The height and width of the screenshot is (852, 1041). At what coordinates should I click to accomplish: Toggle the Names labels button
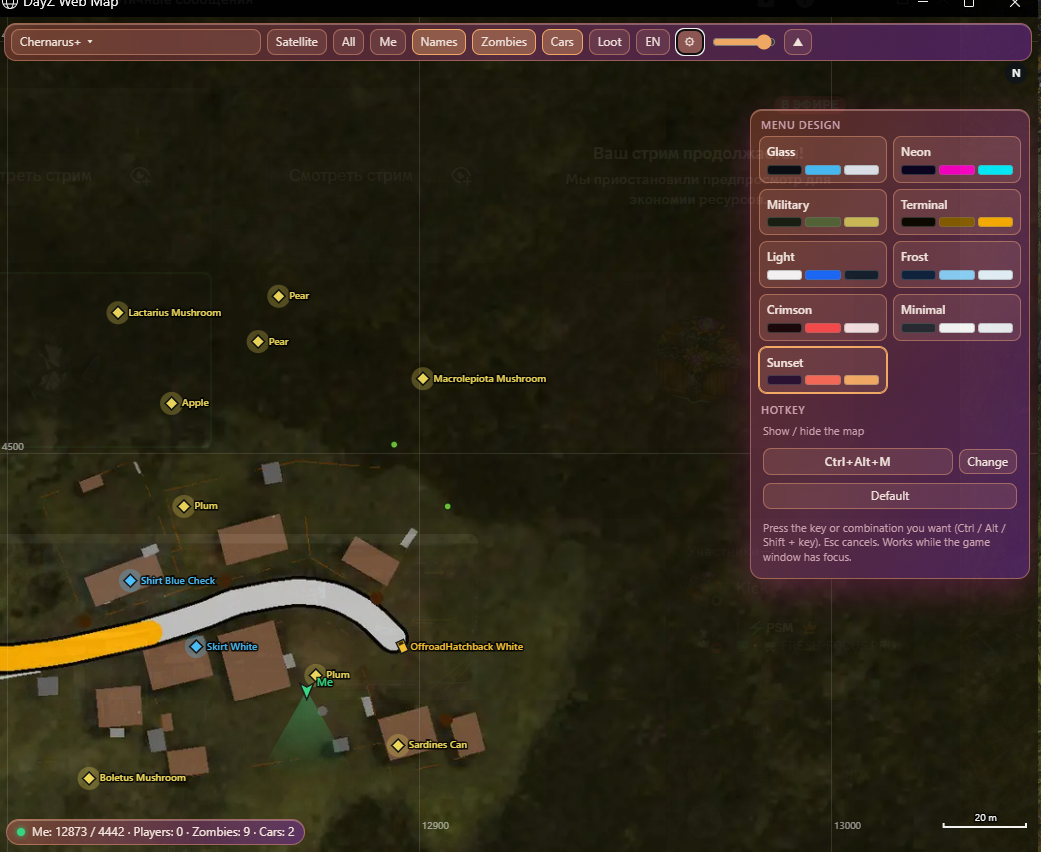point(439,42)
